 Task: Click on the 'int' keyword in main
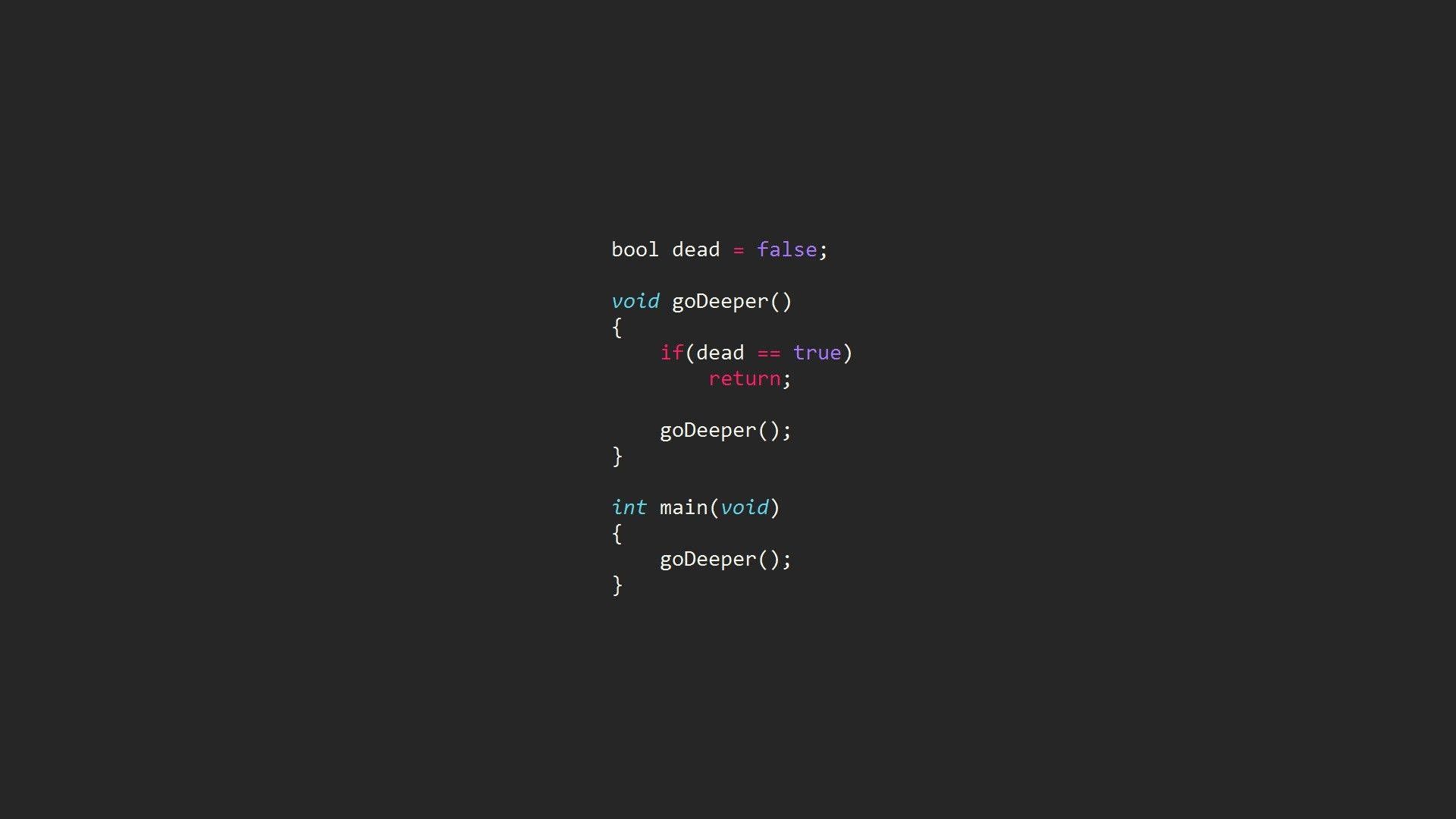(x=622, y=507)
